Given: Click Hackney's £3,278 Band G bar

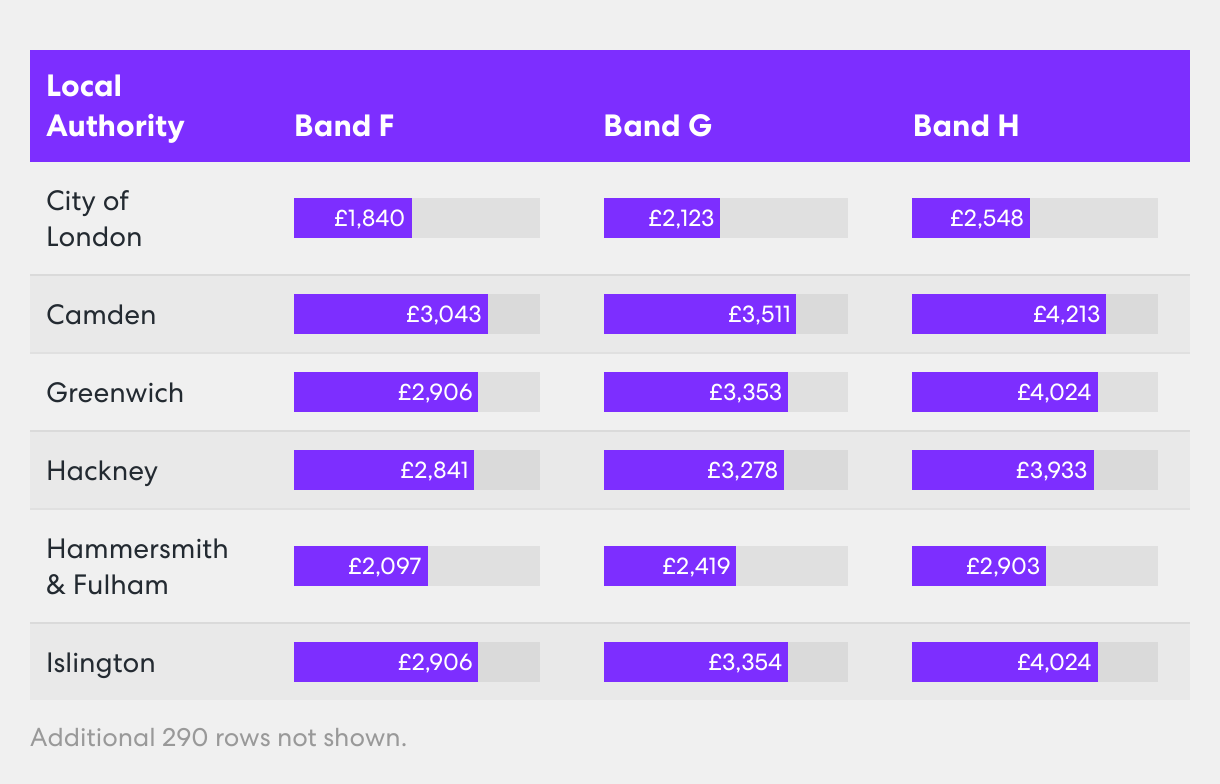Looking at the screenshot, I should pyautogui.click(x=694, y=470).
